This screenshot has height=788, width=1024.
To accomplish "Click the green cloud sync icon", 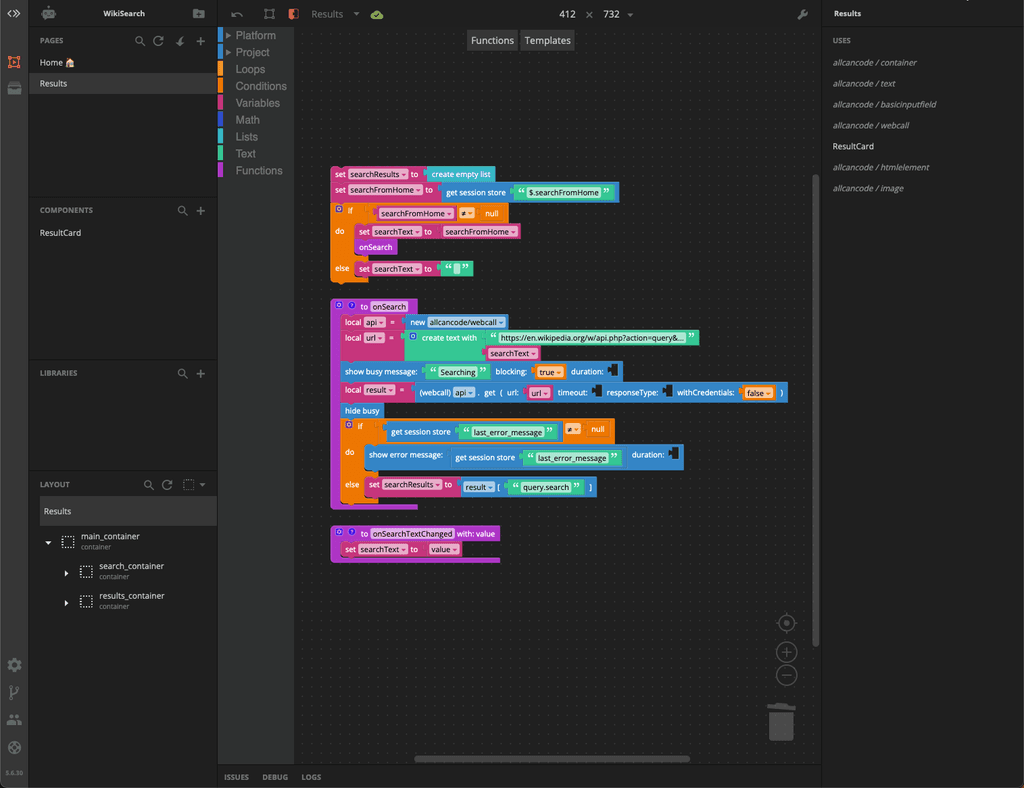I will pos(377,14).
